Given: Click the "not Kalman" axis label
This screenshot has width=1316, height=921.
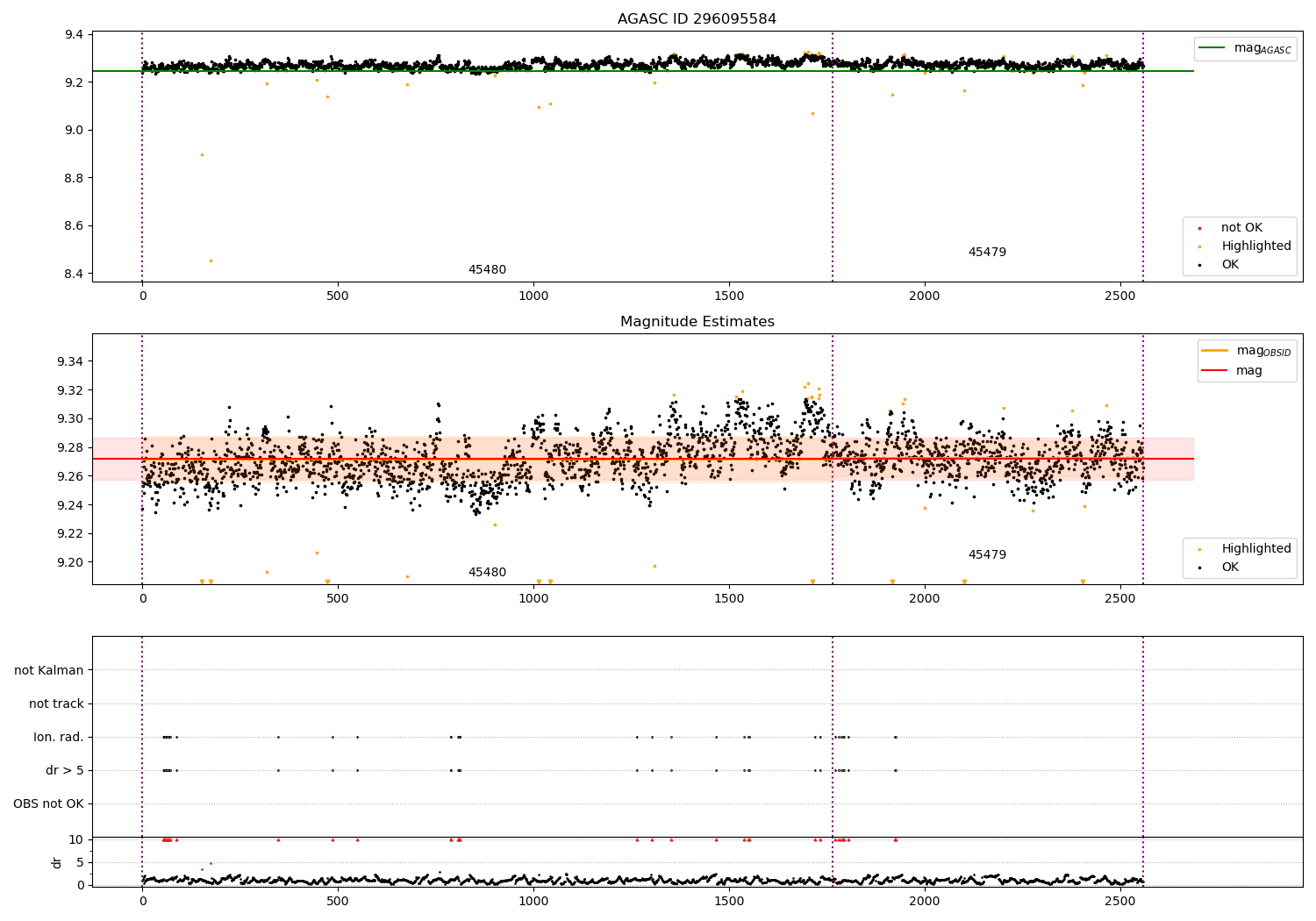Looking at the screenshot, I should tap(49, 671).
